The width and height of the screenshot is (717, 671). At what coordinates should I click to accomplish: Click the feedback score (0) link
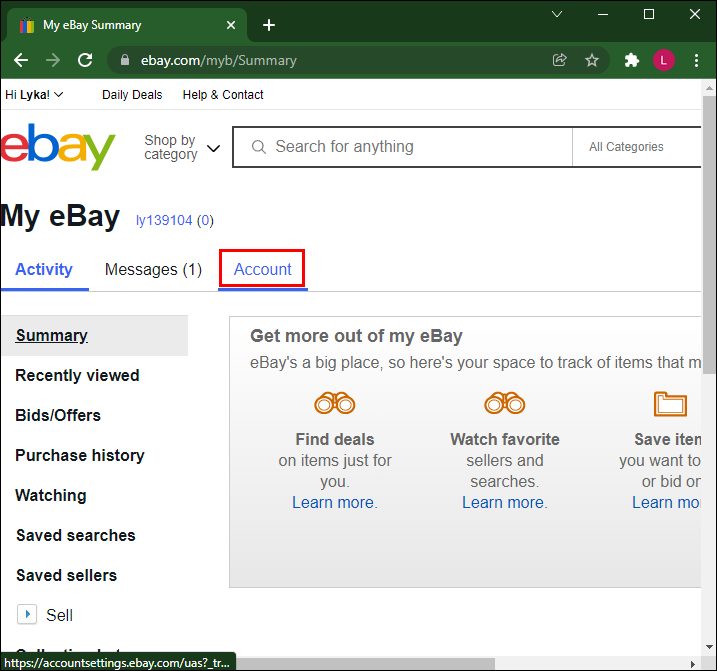[205, 220]
